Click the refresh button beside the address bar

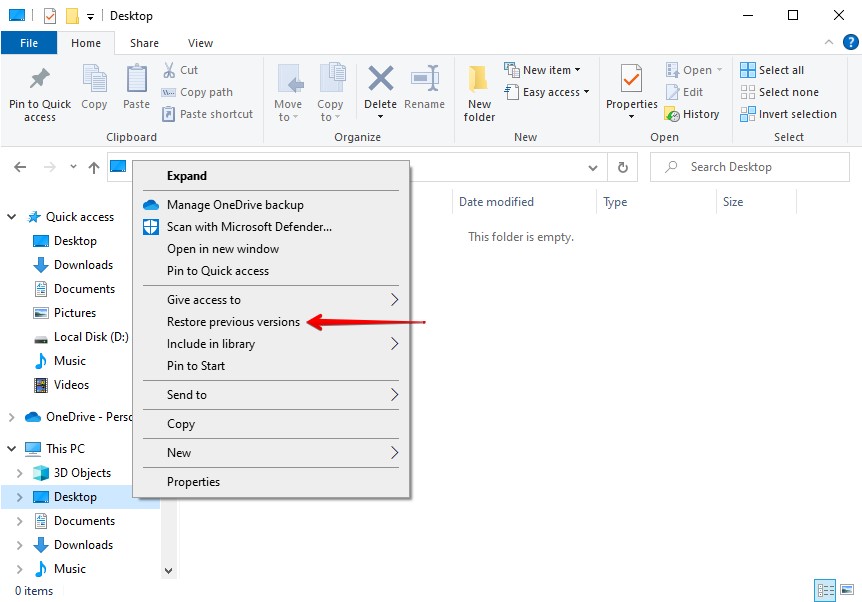click(623, 168)
